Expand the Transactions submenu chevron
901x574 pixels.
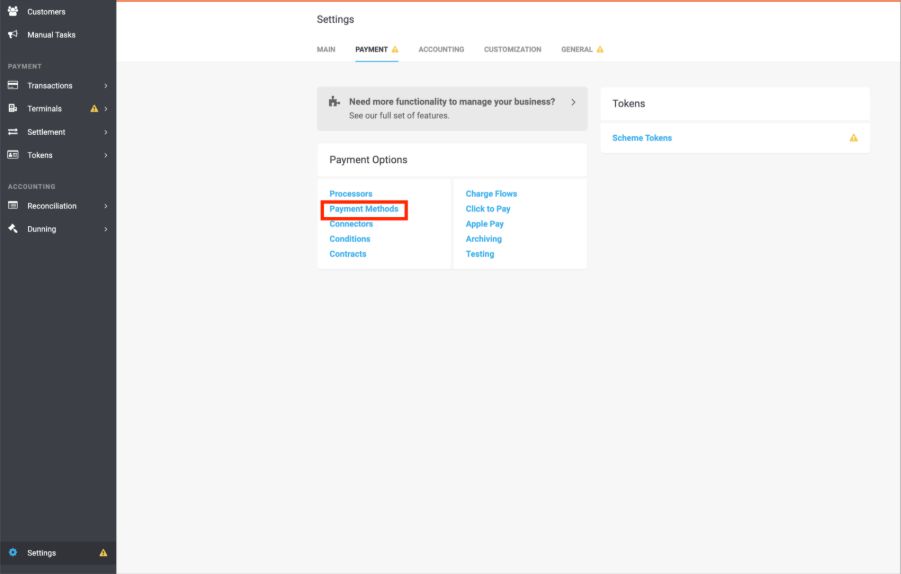pyautogui.click(x=105, y=86)
